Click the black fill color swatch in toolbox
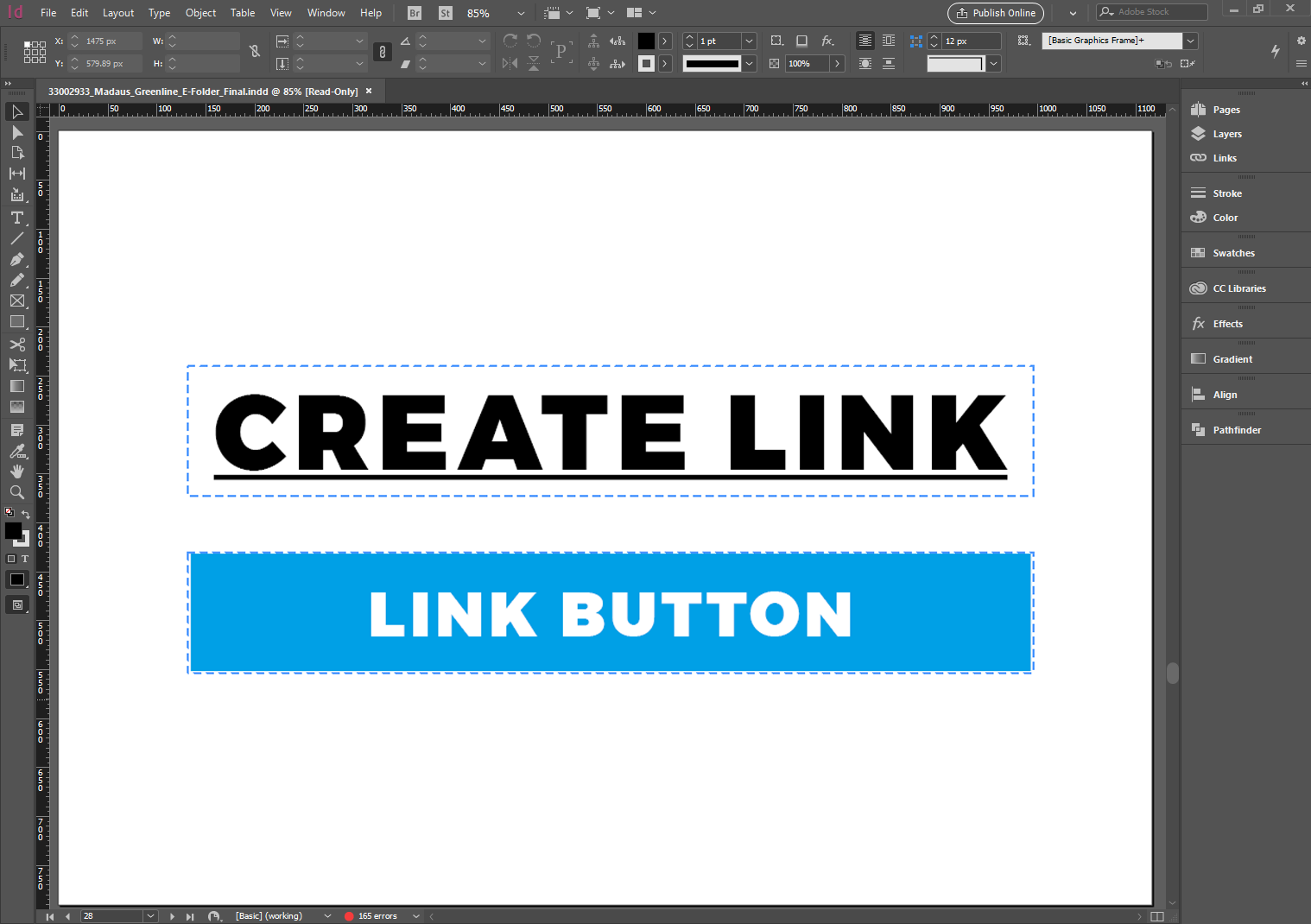The height and width of the screenshot is (924, 1311). click(x=13, y=530)
